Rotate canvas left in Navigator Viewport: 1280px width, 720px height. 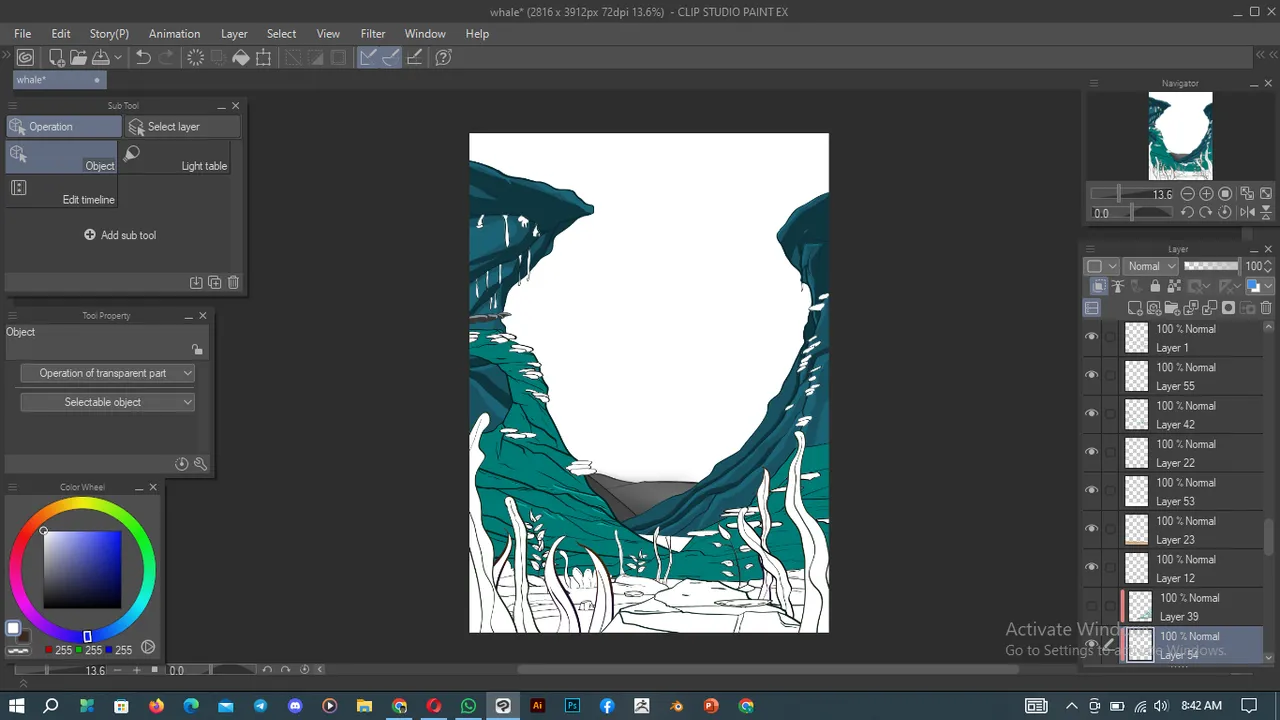(x=1187, y=212)
